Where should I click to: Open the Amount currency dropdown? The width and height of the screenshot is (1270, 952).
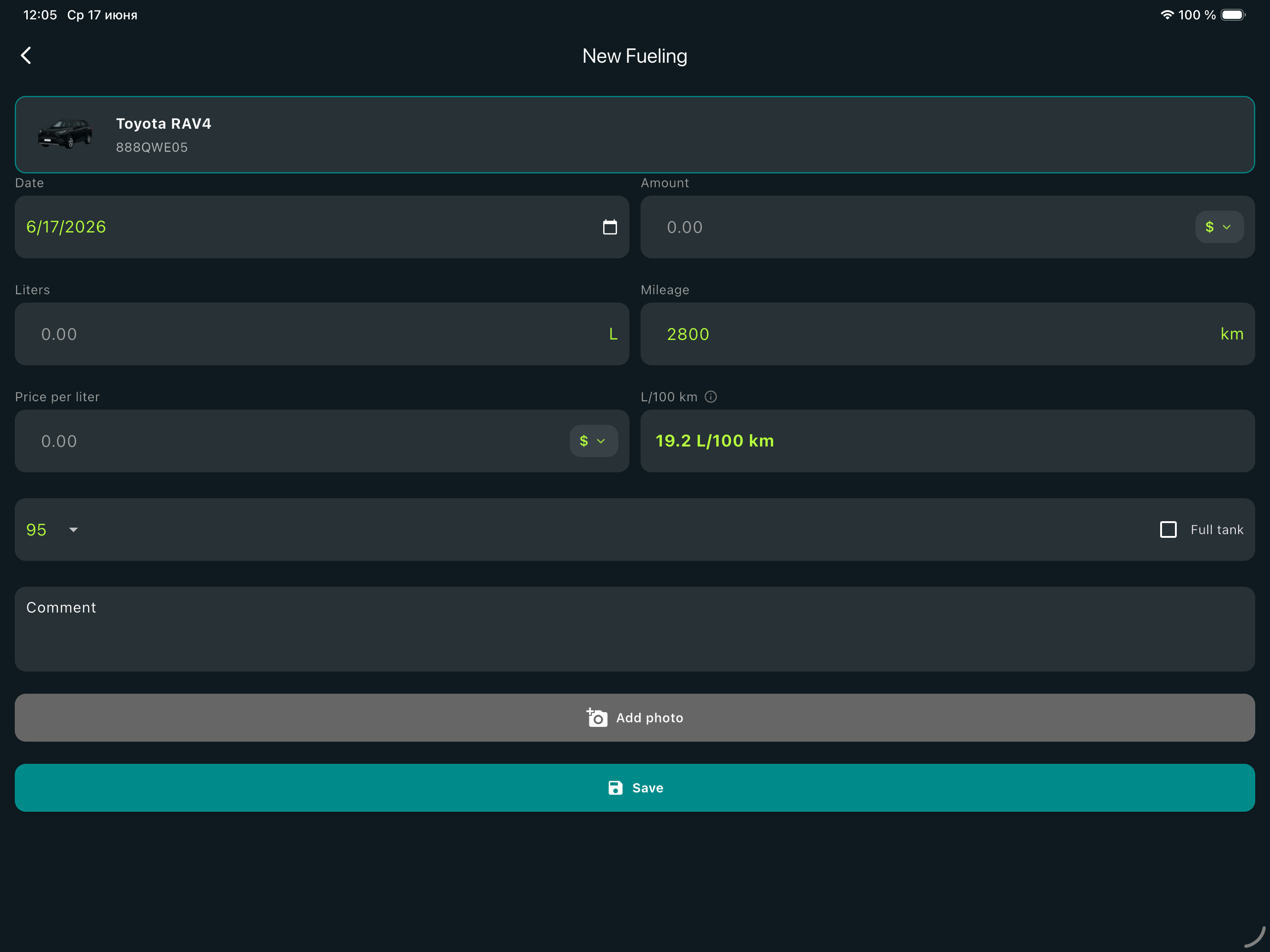(x=1219, y=227)
